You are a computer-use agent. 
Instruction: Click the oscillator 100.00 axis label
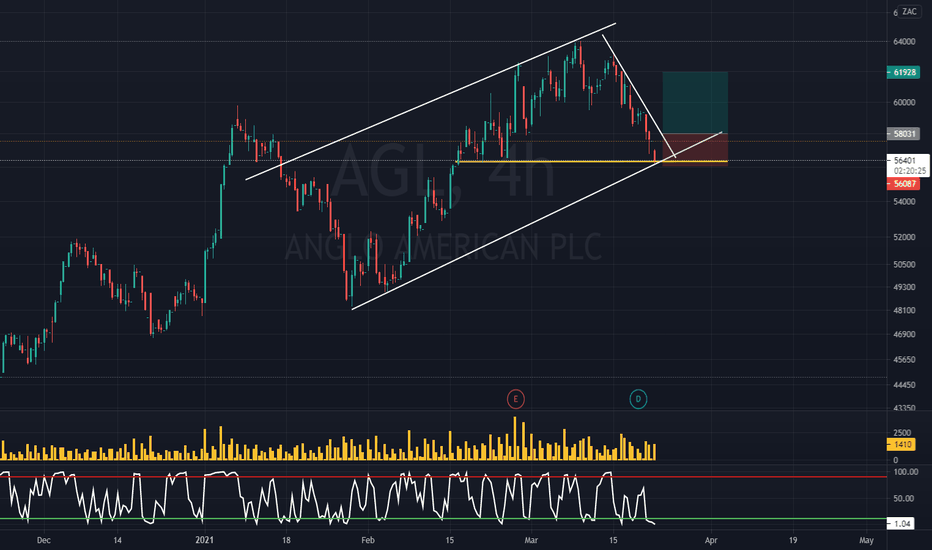click(906, 472)
